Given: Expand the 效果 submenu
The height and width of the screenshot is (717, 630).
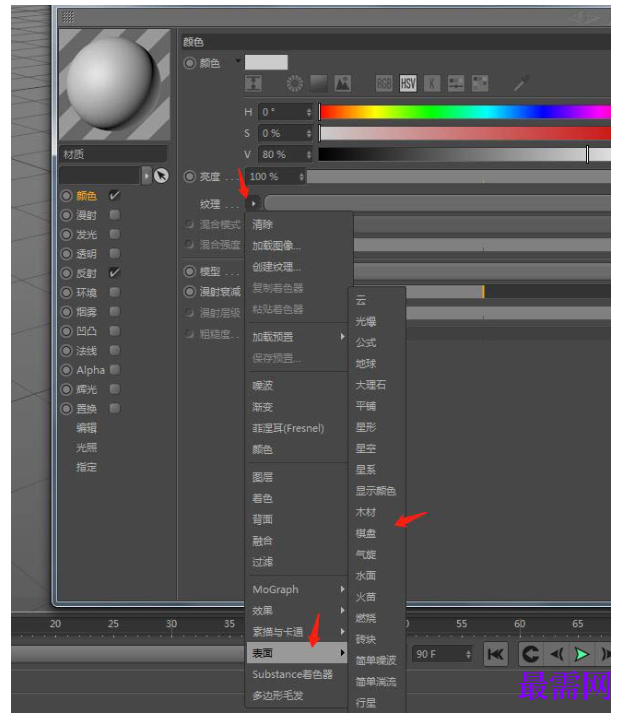Looking at the screenshot, I should point(298,610).
